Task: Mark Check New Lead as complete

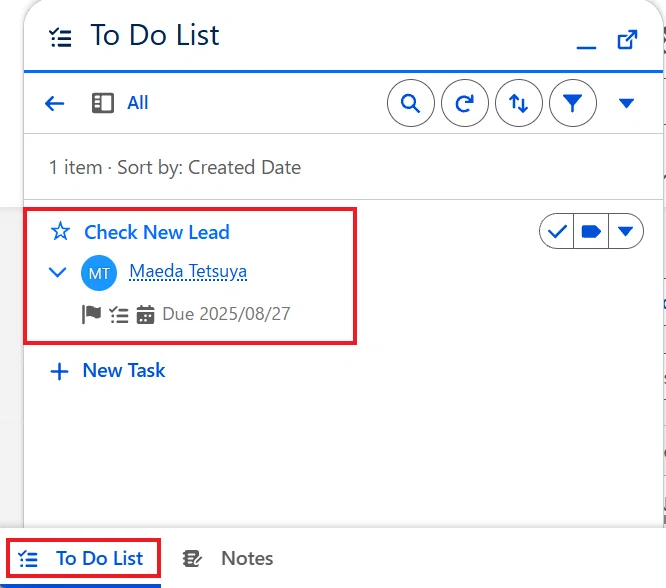Action: pos(557,231)
